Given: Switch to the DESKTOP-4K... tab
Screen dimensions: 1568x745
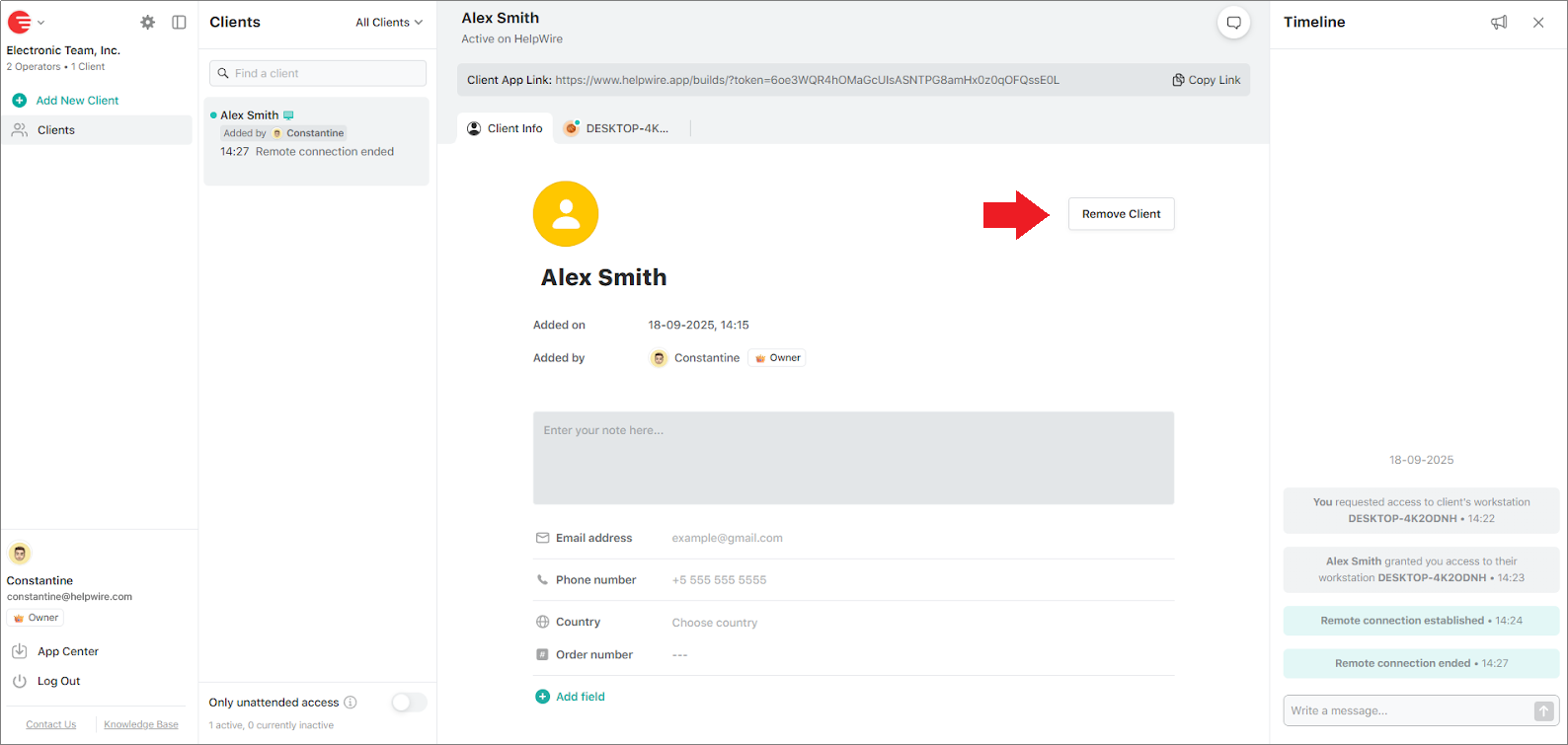Looking at the screenshot, I should pyautogui.click(x=617, y=128).
